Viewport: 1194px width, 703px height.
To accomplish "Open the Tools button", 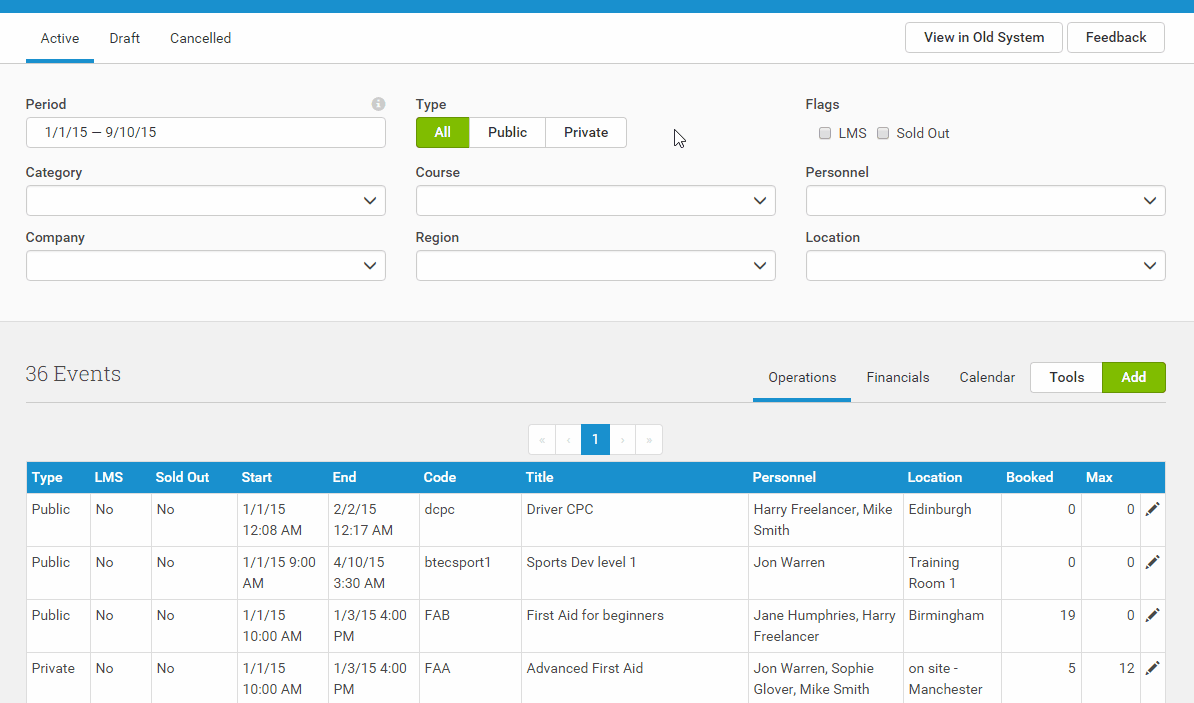I will pos(1066,378).
